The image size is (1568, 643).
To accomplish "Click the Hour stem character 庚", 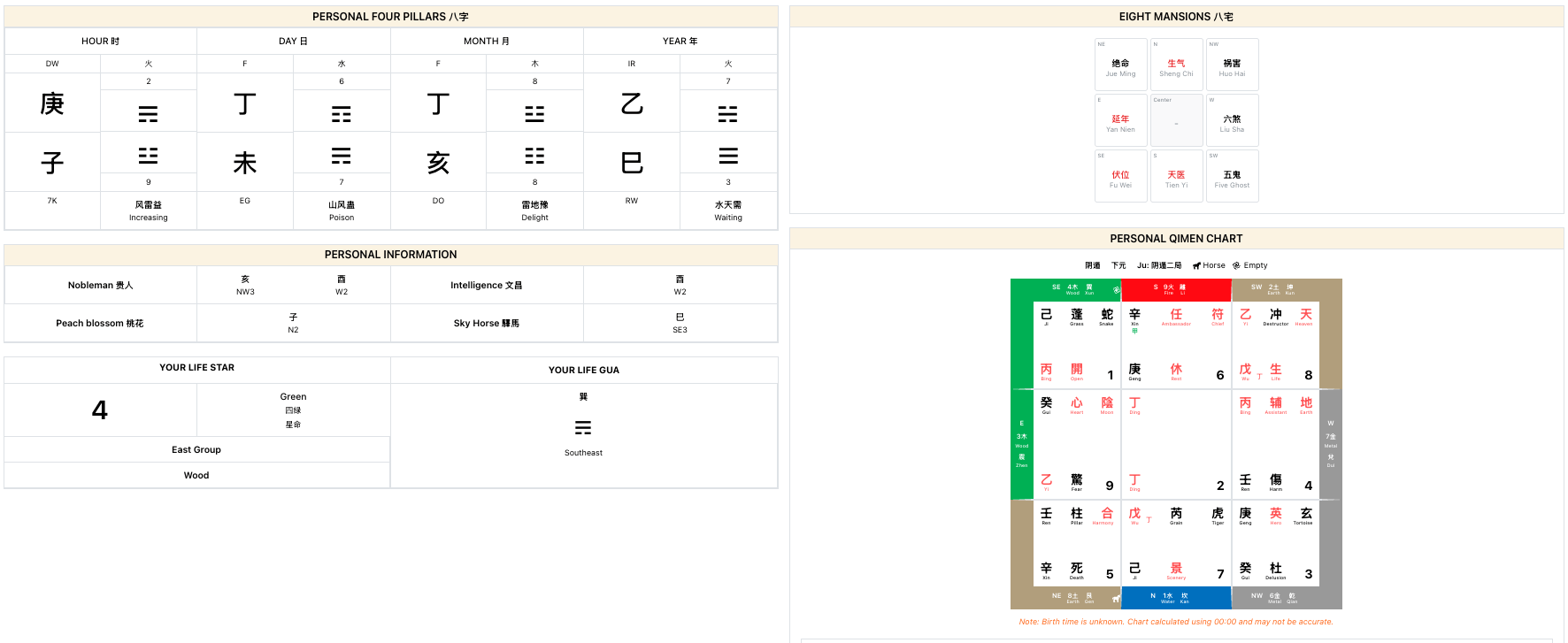I will tap(52, 103).
